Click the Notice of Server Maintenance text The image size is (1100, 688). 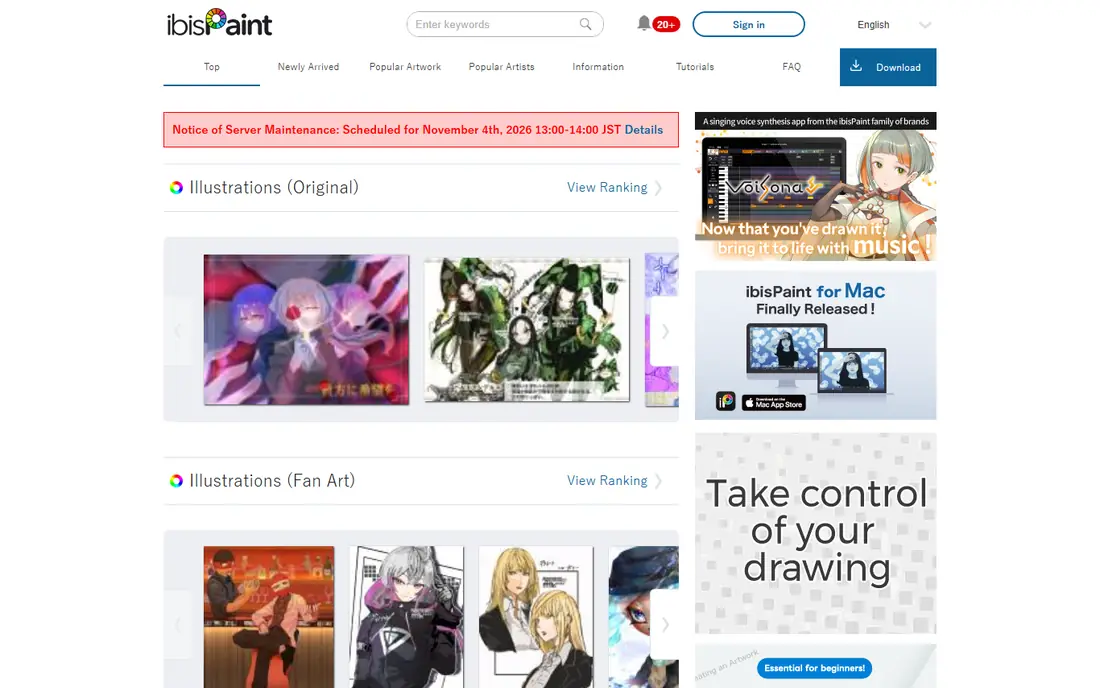click(396, 130)
